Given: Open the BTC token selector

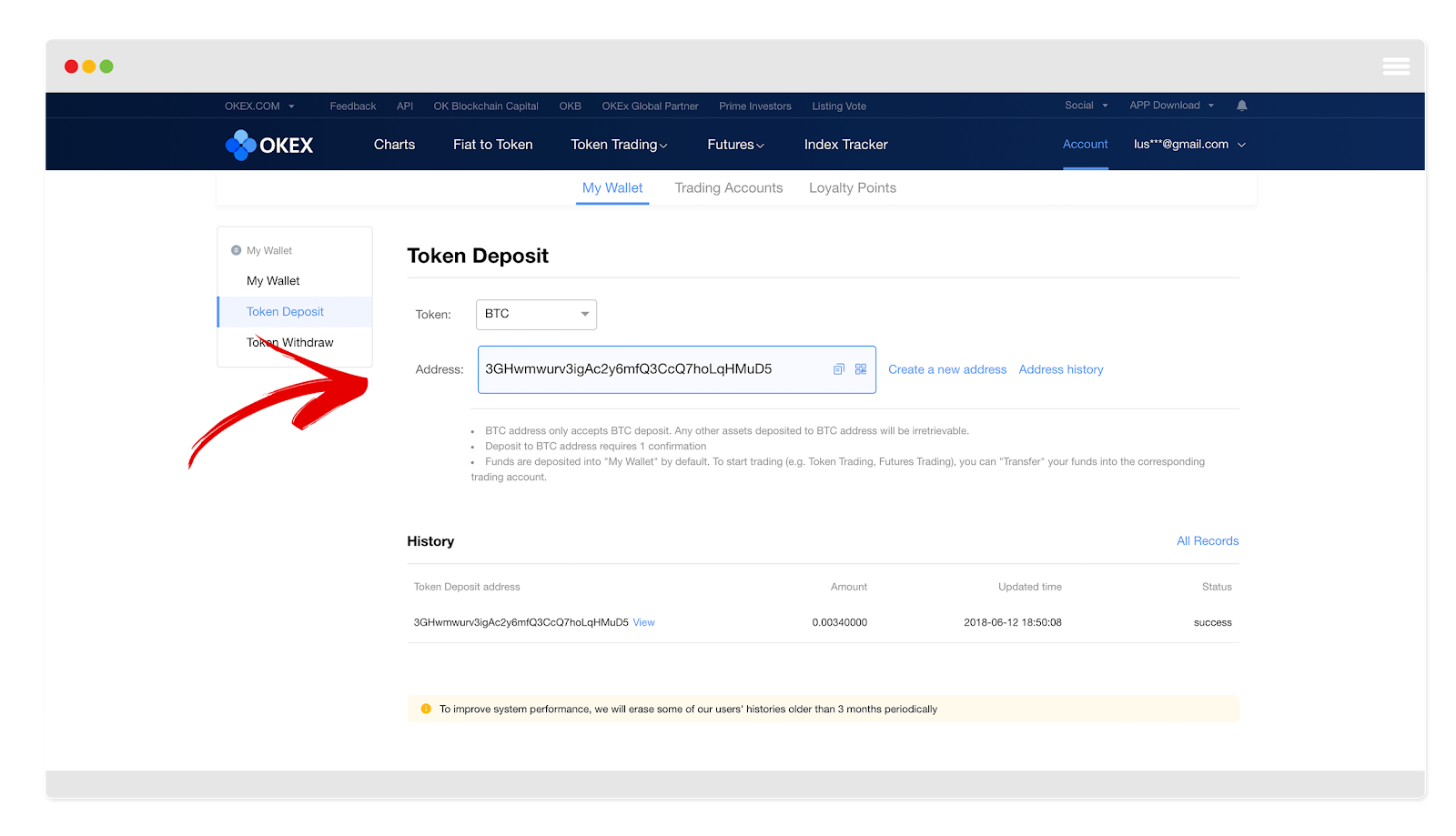Looking at the screenshot, I should [x=536, y=314].
